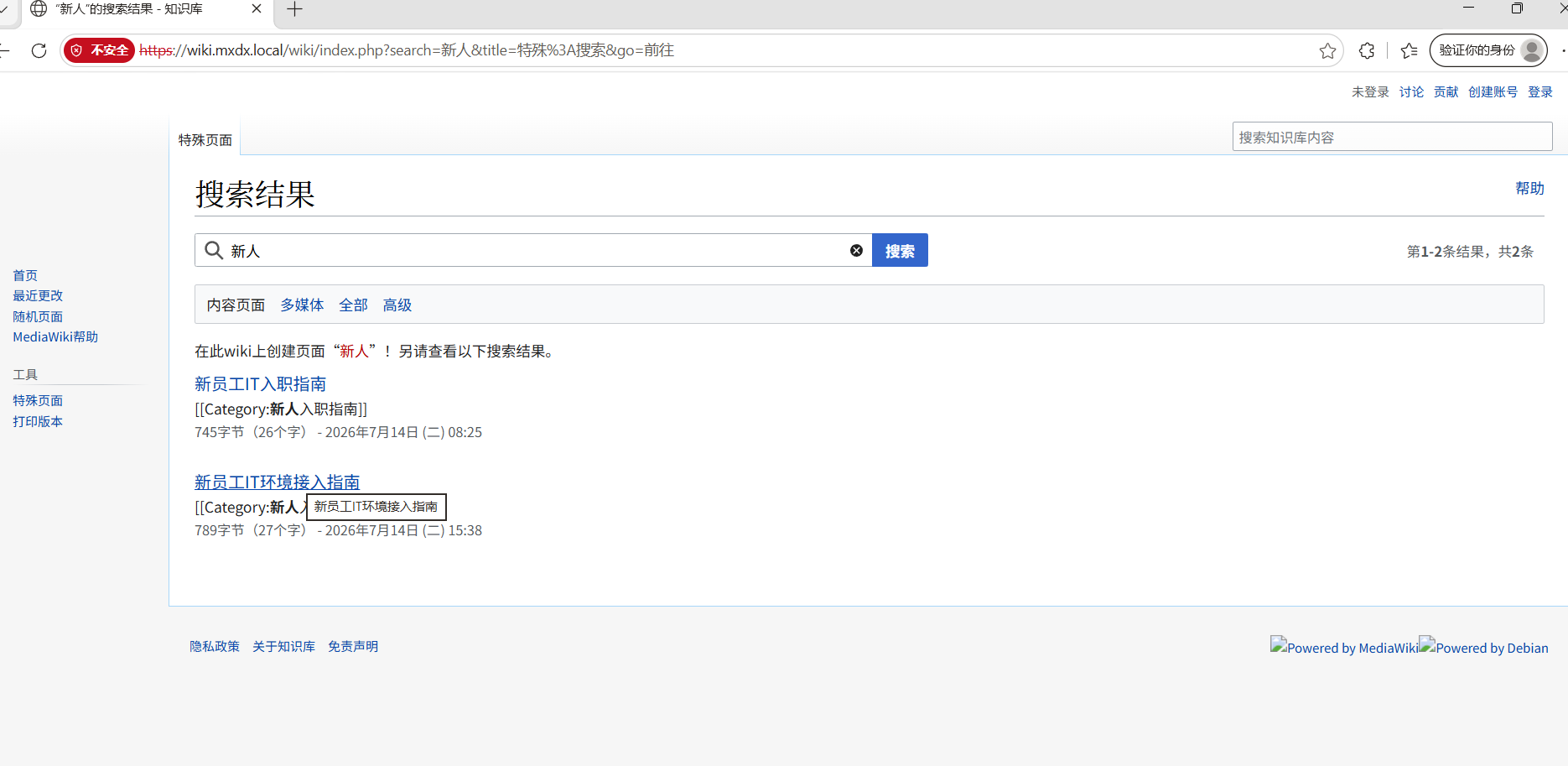
Task: Click the 验证你的身份 profile button
Action: [1488, 50]
